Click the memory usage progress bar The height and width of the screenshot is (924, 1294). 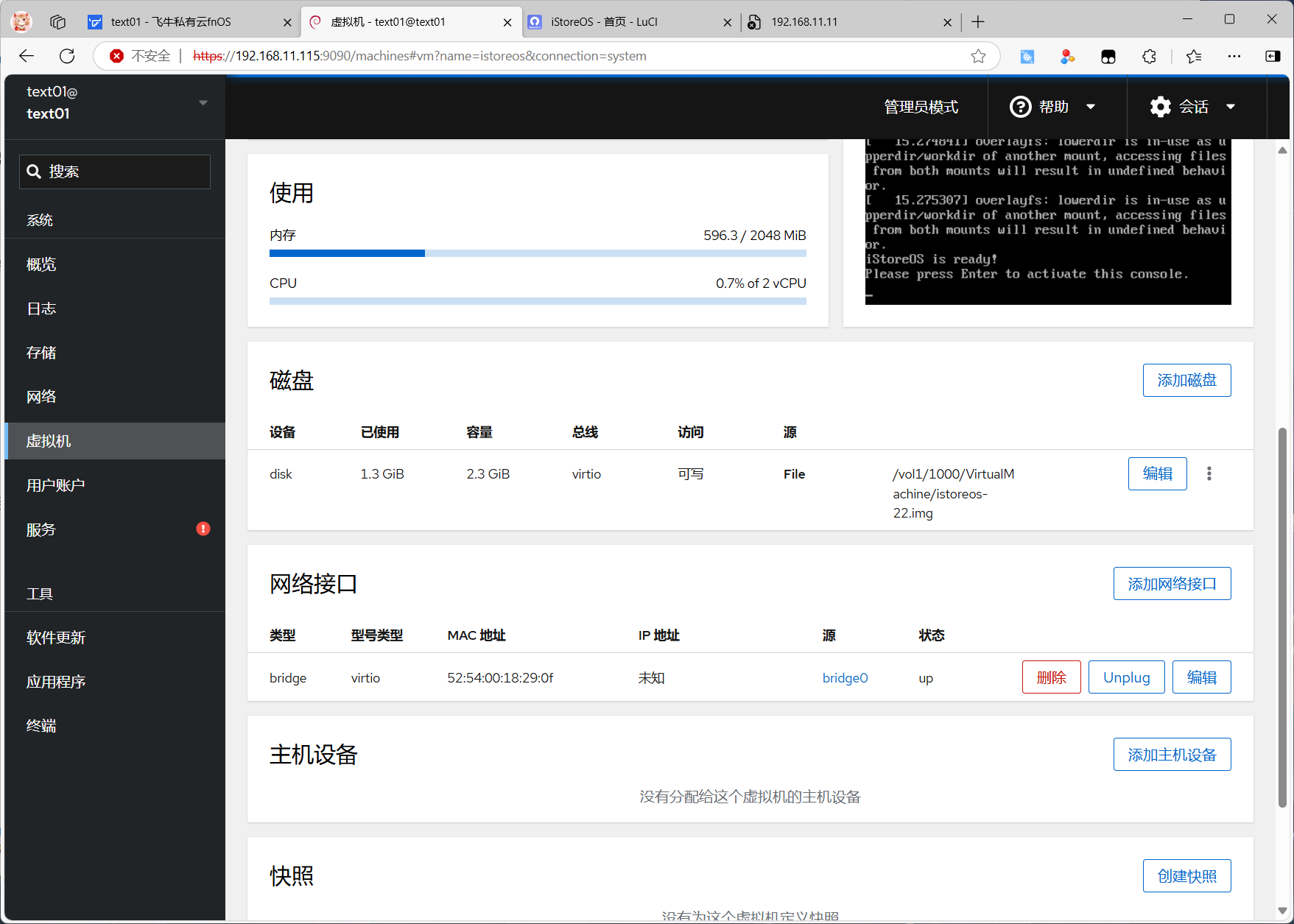(x=538, y=253)
